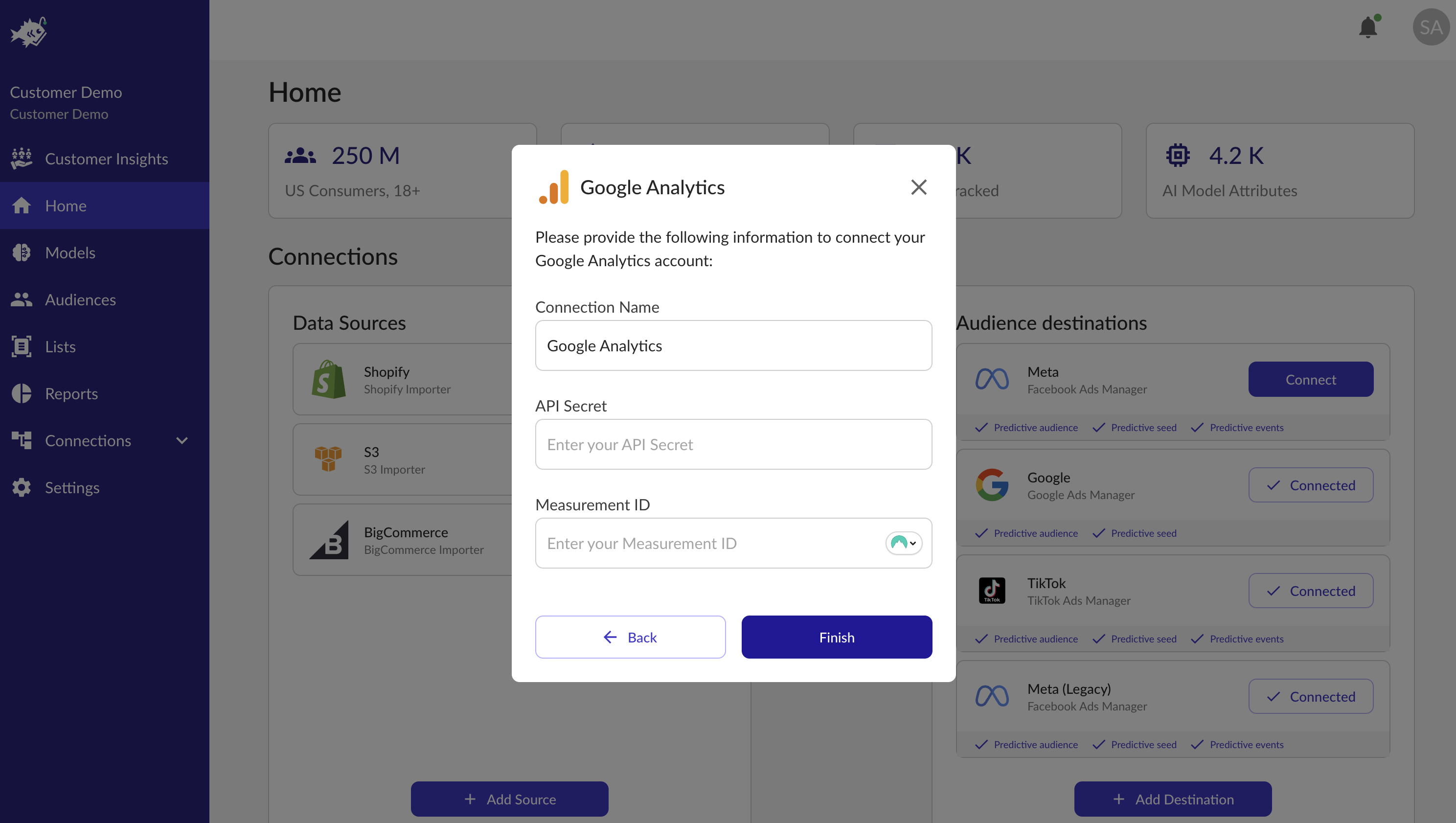Open the Models section
This screenshot has height=823, width=1456.
(x=105, y=252)
